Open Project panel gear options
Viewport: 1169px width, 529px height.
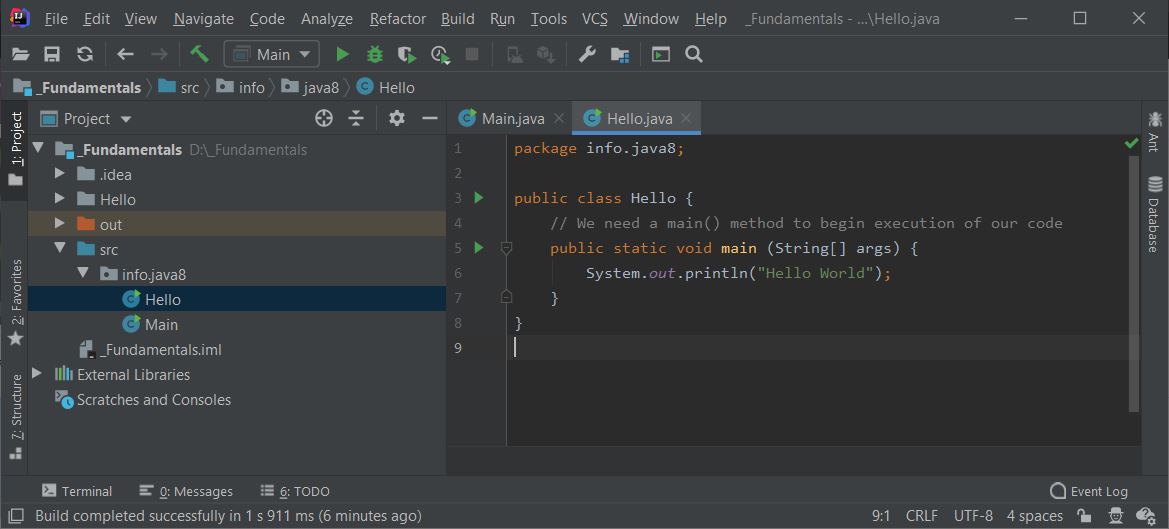click(x=397, y=118)
